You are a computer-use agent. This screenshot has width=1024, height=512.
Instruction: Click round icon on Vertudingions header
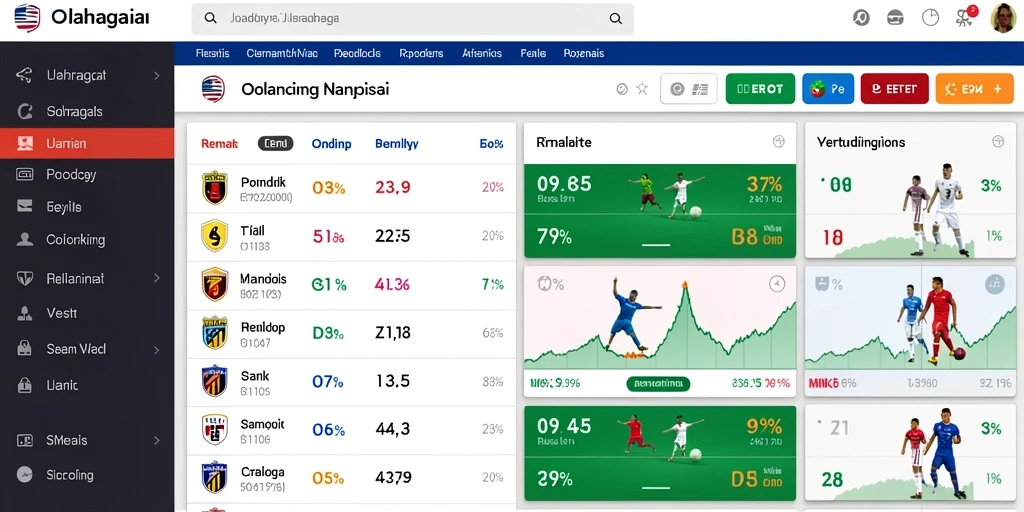[997, 141]
